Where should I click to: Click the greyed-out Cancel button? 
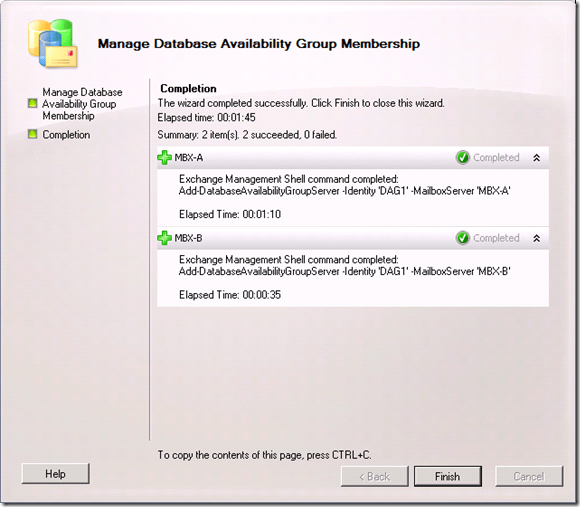coord(529,476)
